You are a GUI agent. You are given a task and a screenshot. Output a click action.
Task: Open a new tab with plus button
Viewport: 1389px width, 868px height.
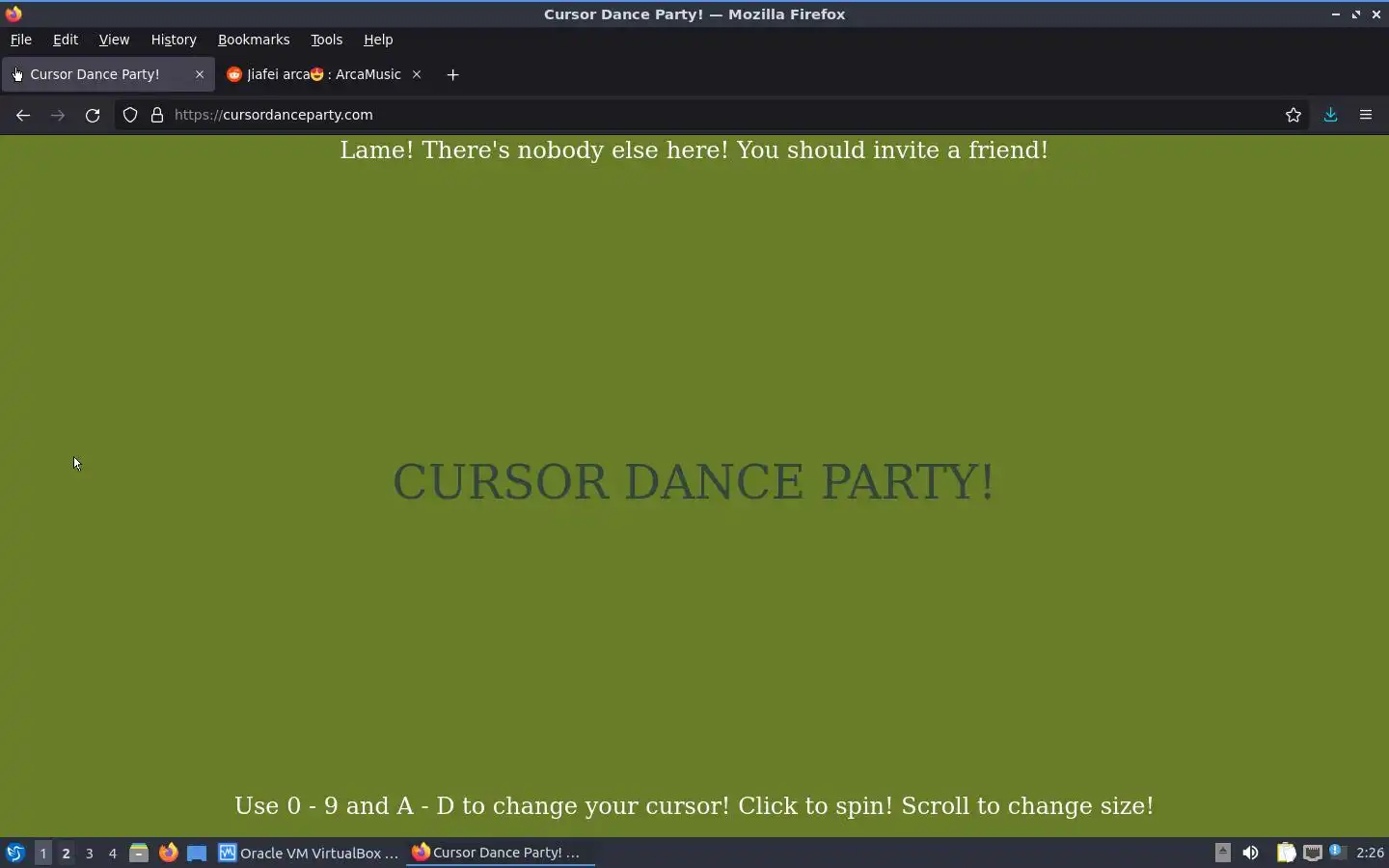tap(452, 74)
